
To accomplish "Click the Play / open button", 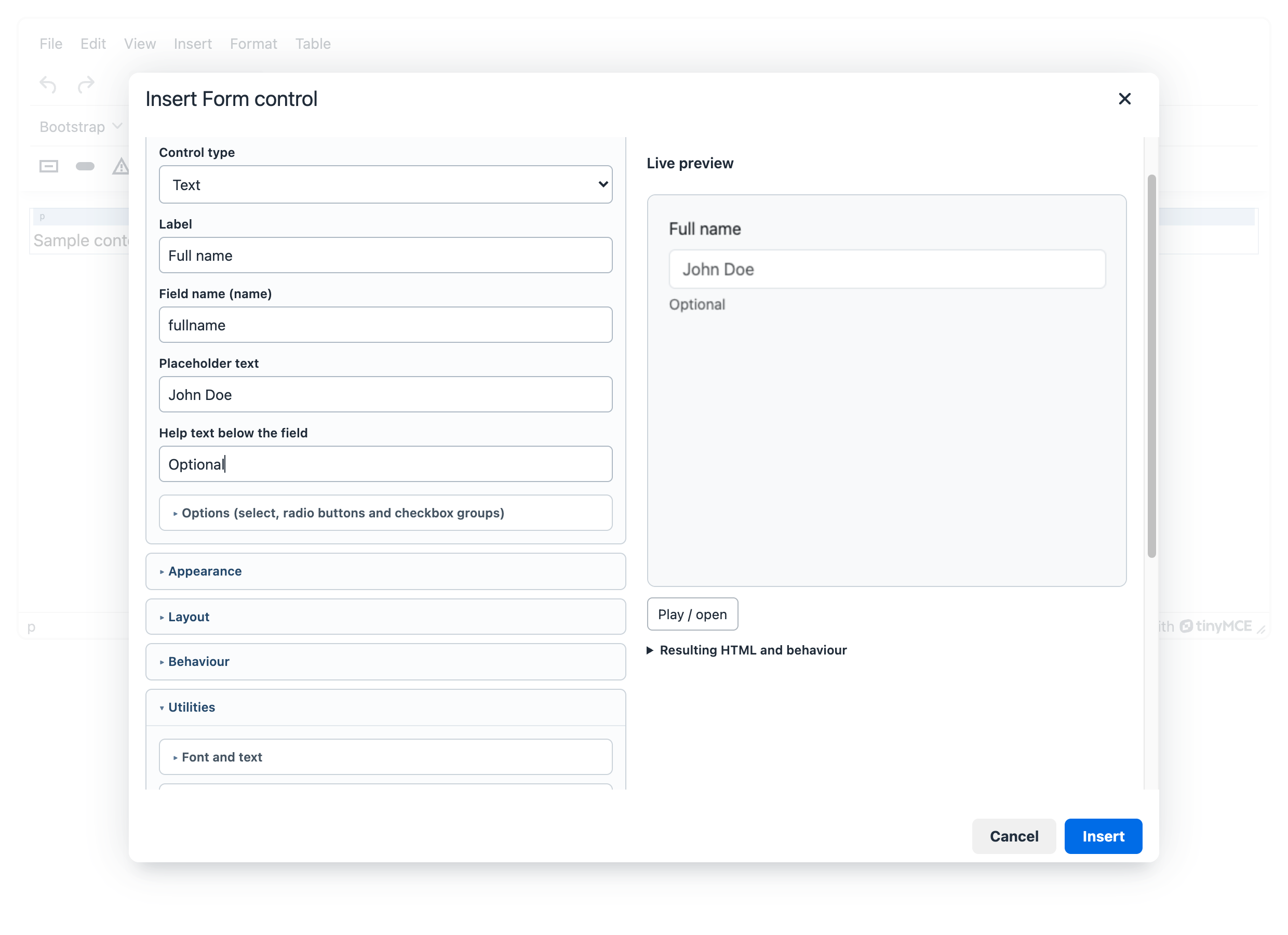I will coord(692,614).
